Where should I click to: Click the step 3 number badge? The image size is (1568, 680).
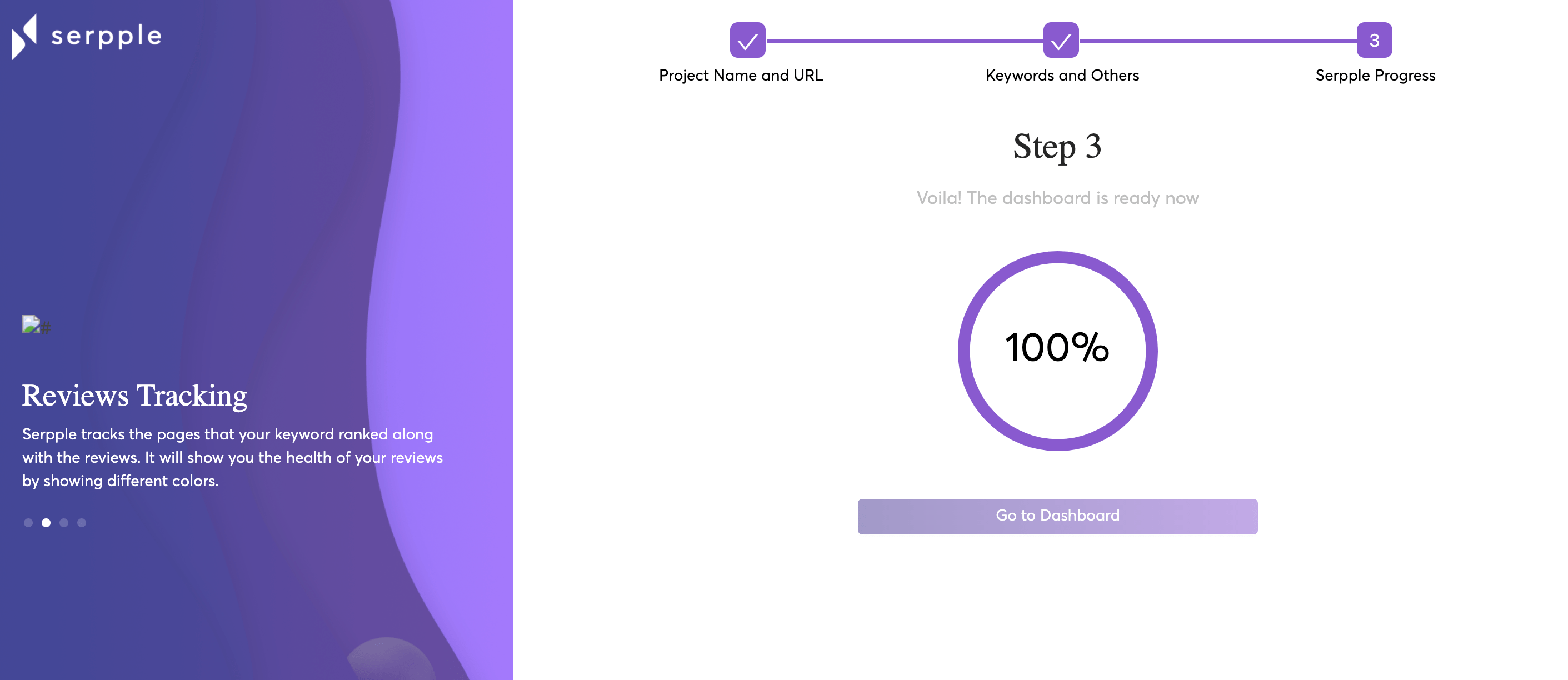pyautogui.click(x=1375, y=40)
